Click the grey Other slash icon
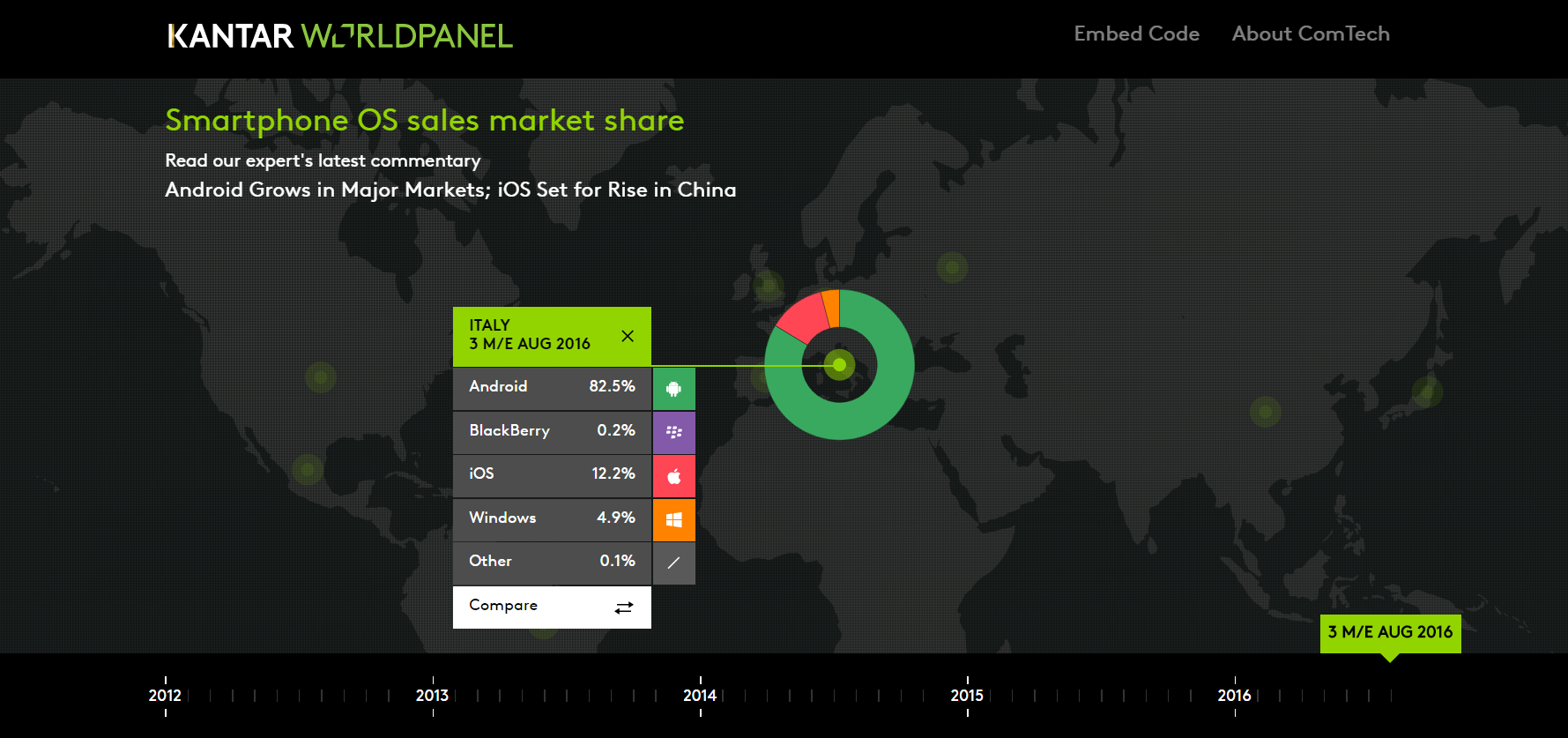 pos(673,563)
